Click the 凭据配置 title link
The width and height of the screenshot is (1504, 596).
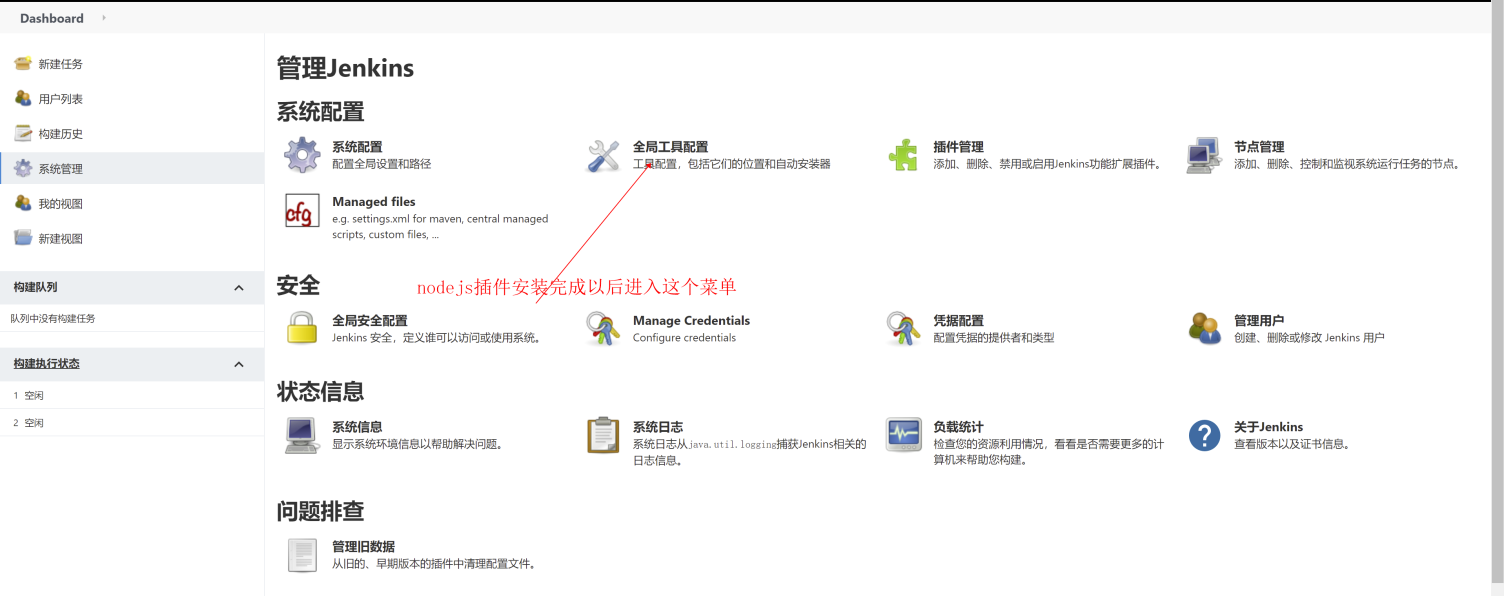click(x=958, y=321)
